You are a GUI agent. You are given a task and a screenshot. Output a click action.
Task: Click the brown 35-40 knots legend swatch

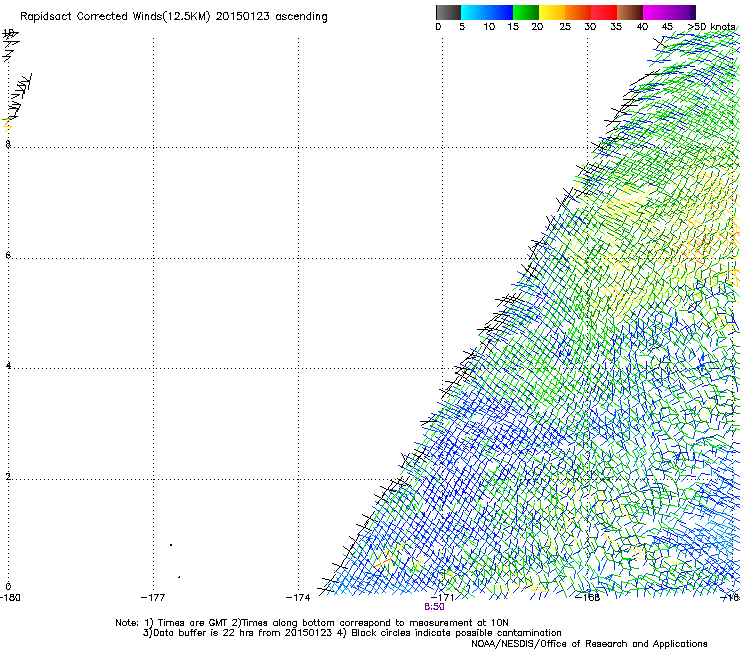pyautogui.click(x=630, y=12)
